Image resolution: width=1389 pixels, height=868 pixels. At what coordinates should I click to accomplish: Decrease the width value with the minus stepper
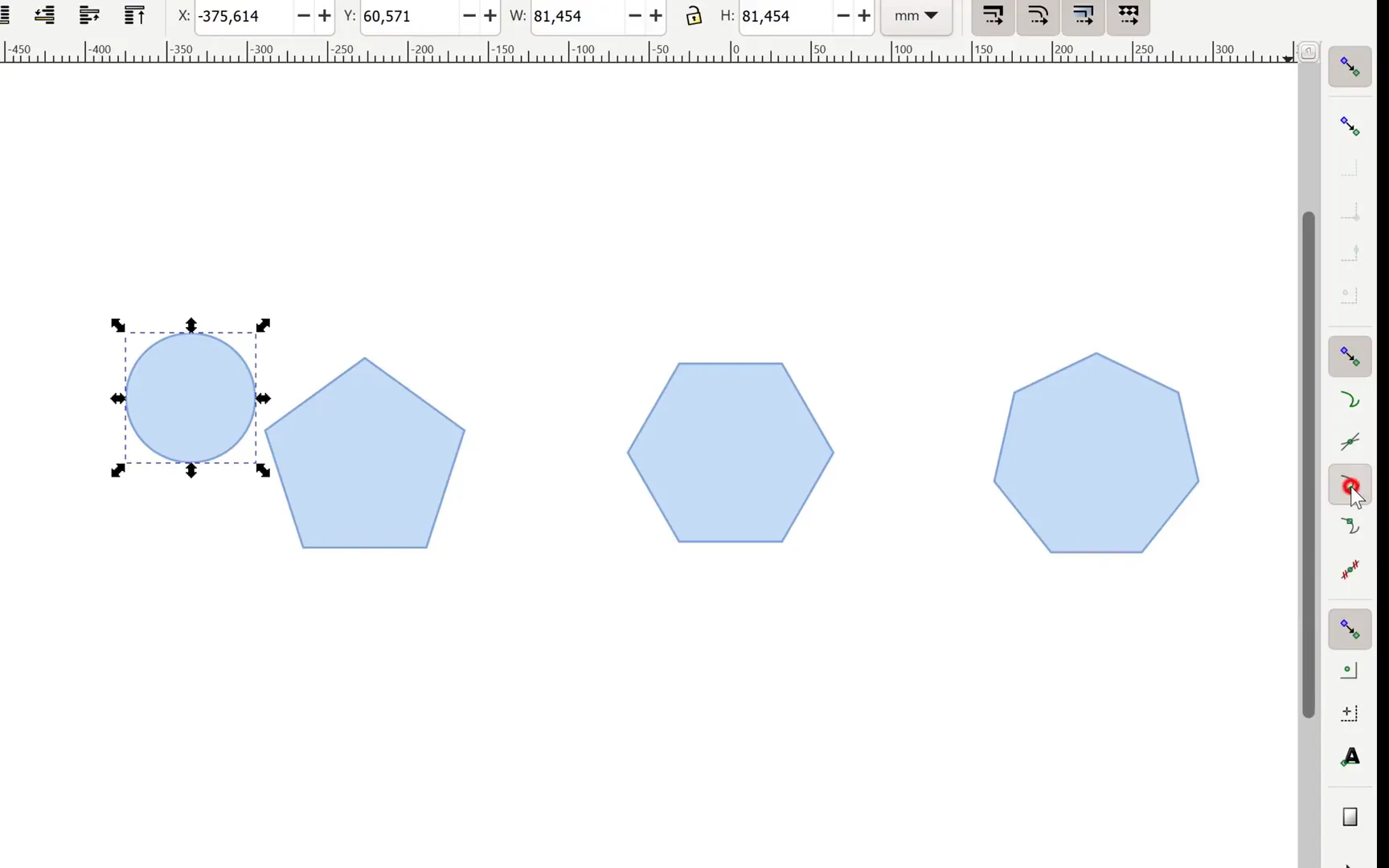point(634,15)
